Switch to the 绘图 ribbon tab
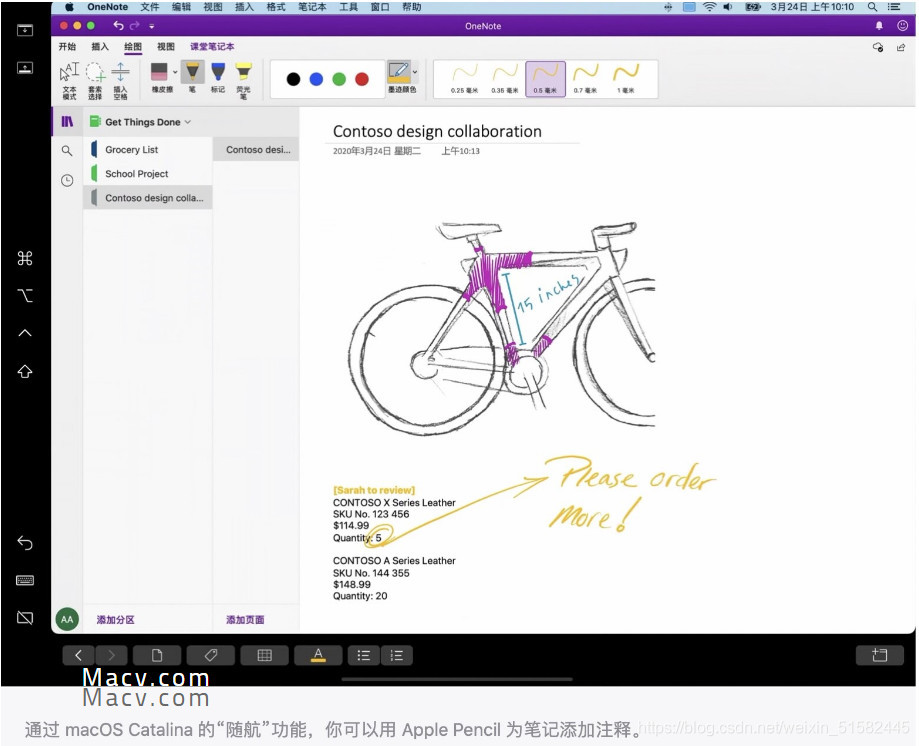 click(133, 46)
